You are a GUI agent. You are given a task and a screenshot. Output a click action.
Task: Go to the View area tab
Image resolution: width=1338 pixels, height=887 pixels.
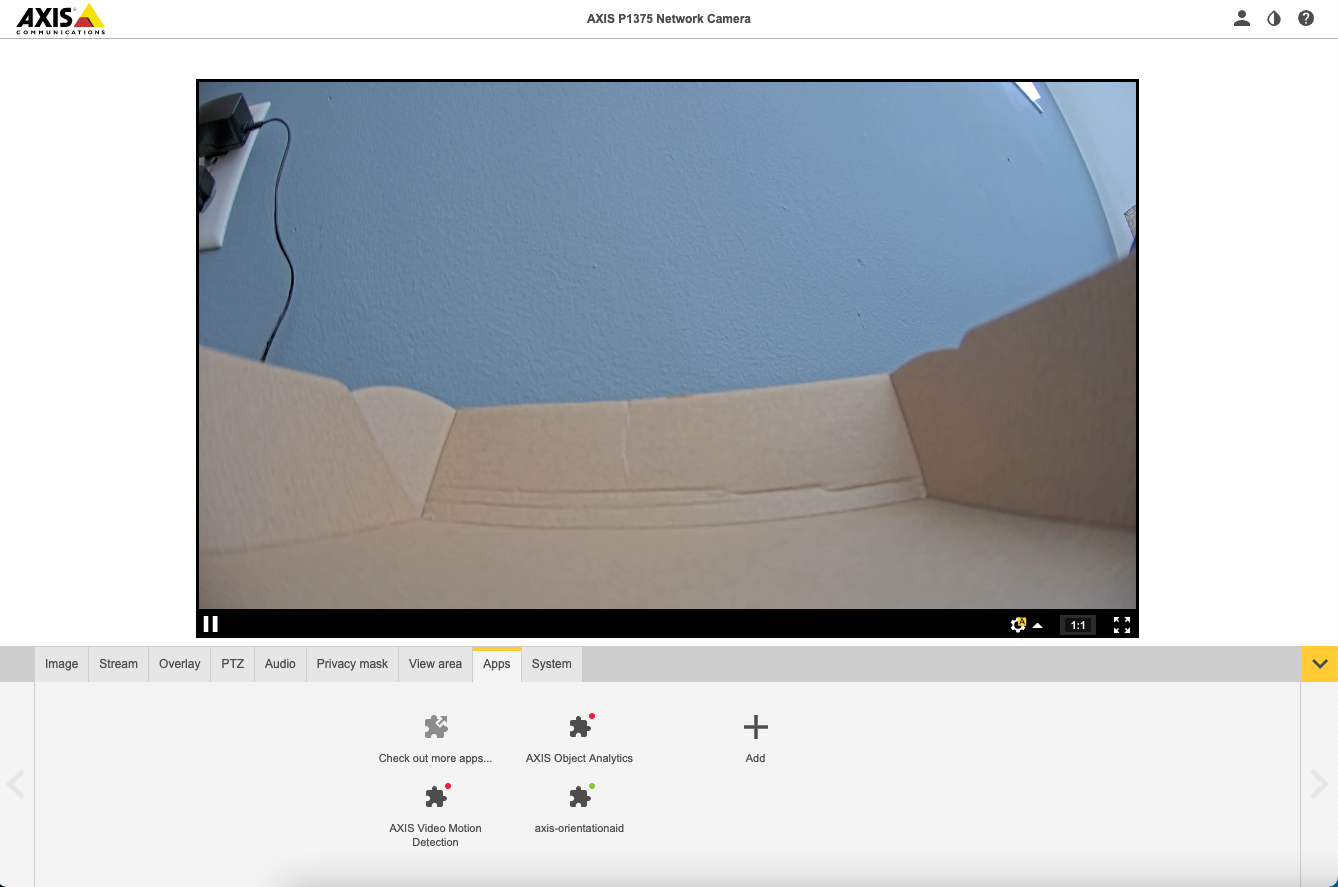pos(435,664)
